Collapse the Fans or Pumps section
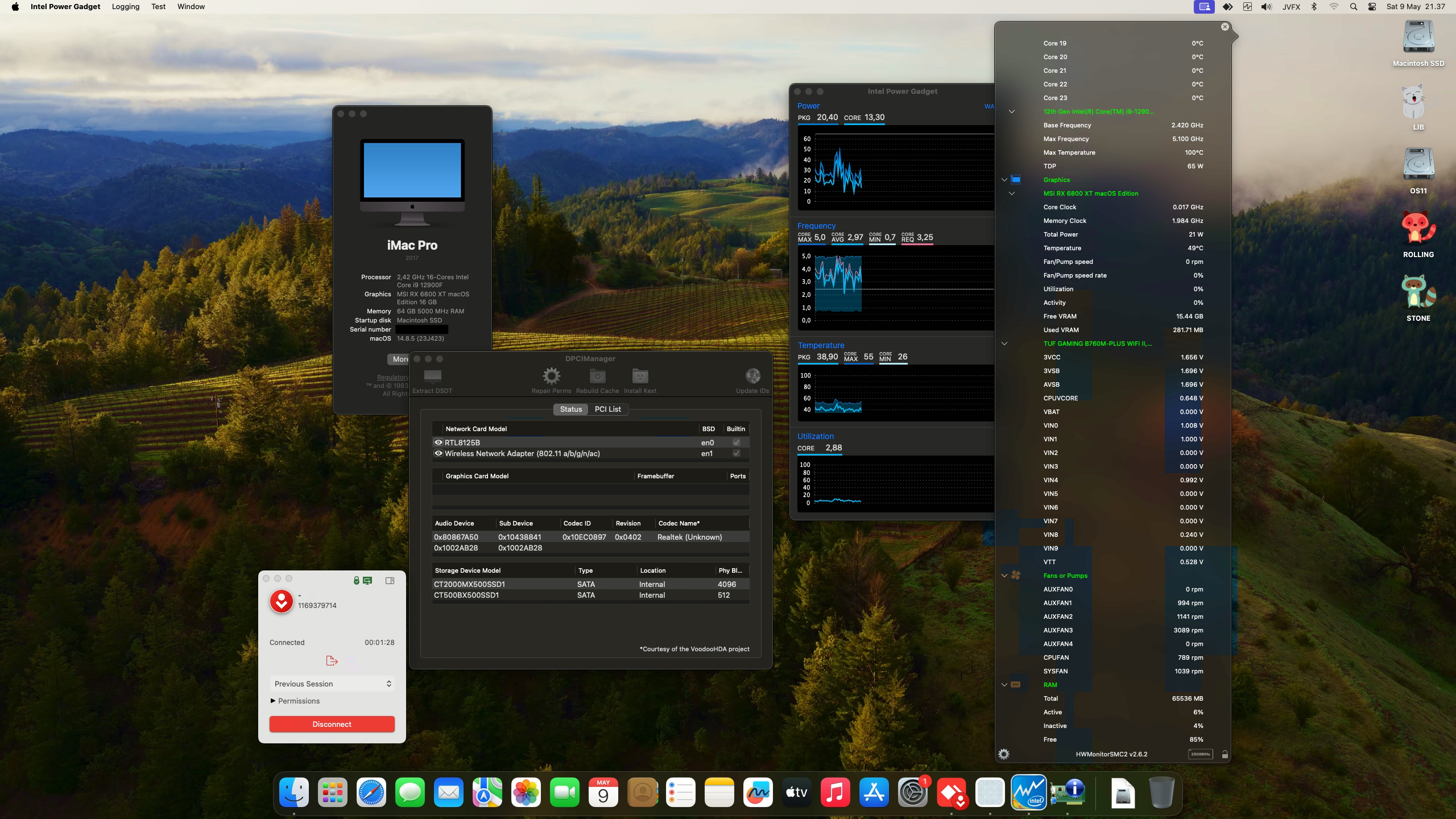Viewport: 1456px width, 819px height. [1004, 576]
